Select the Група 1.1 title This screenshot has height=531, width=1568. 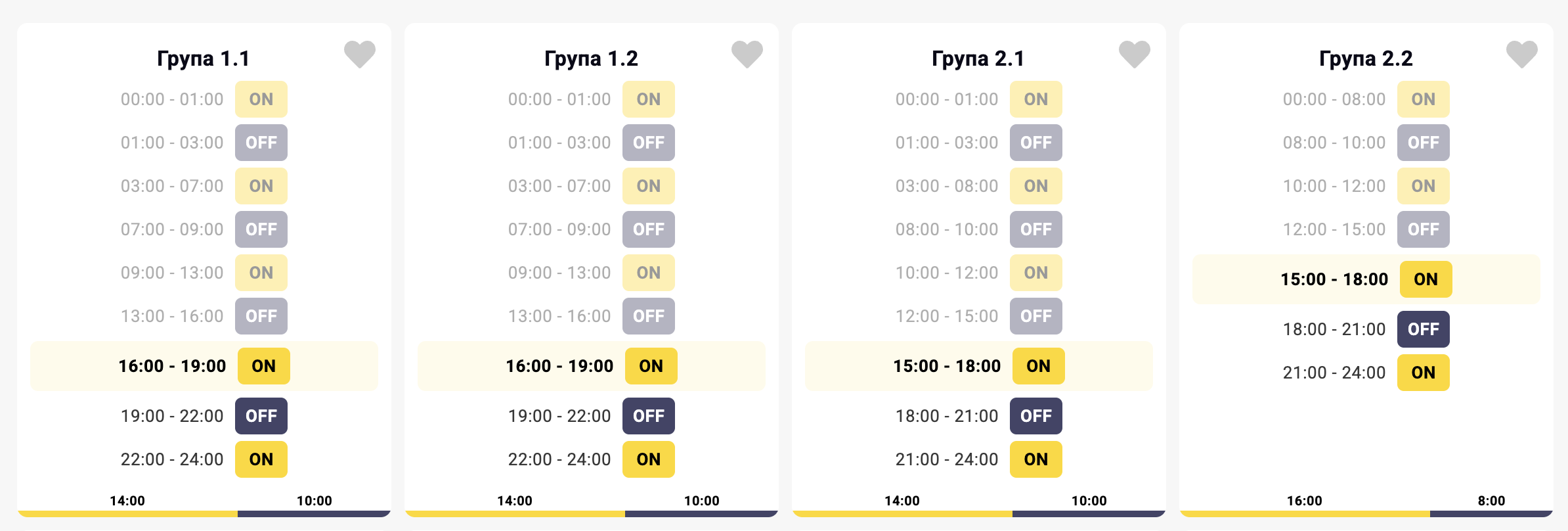coord(204,58)
